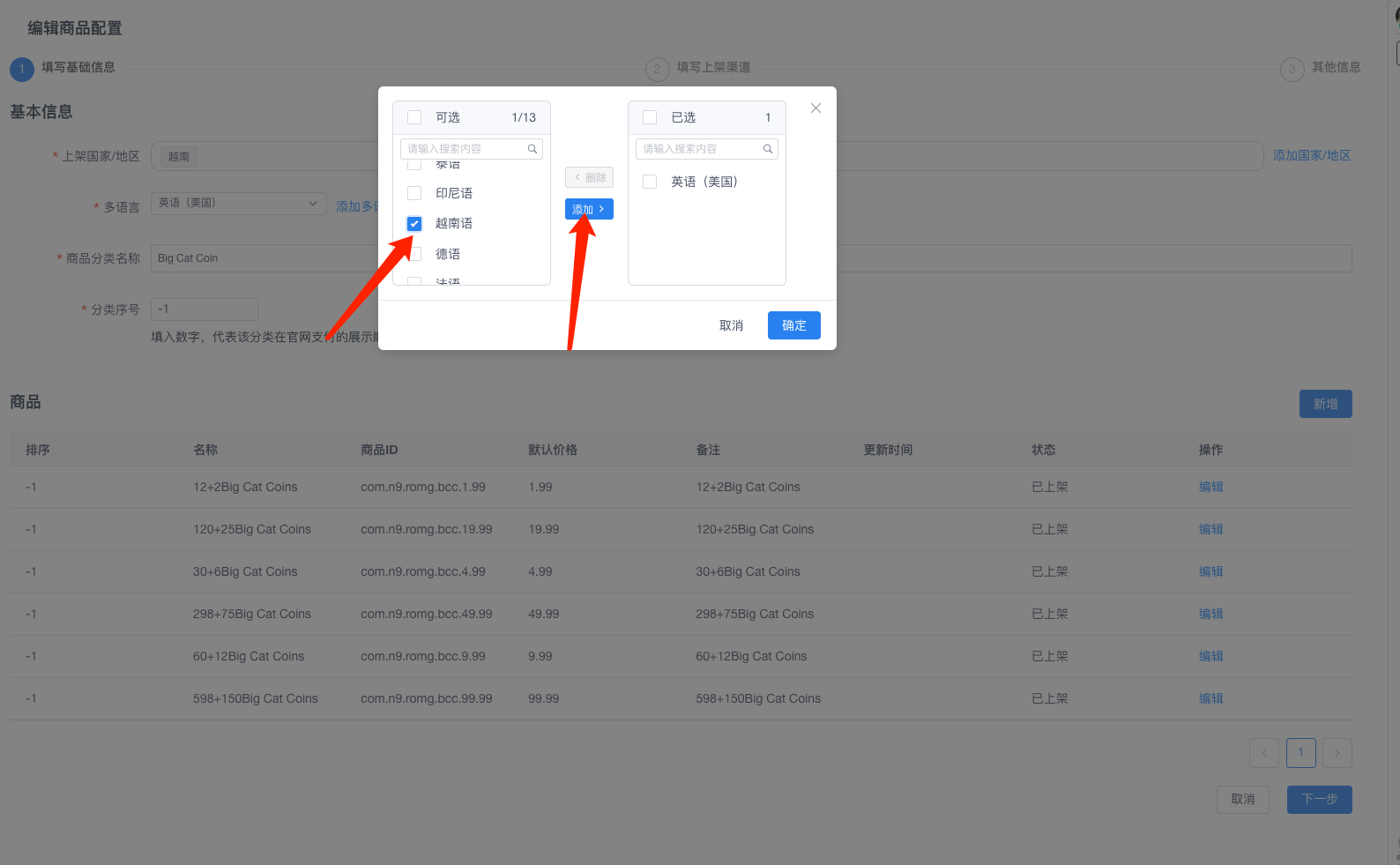
Task: Click the 添加 transfer button
Action: [x=589, y=209]
